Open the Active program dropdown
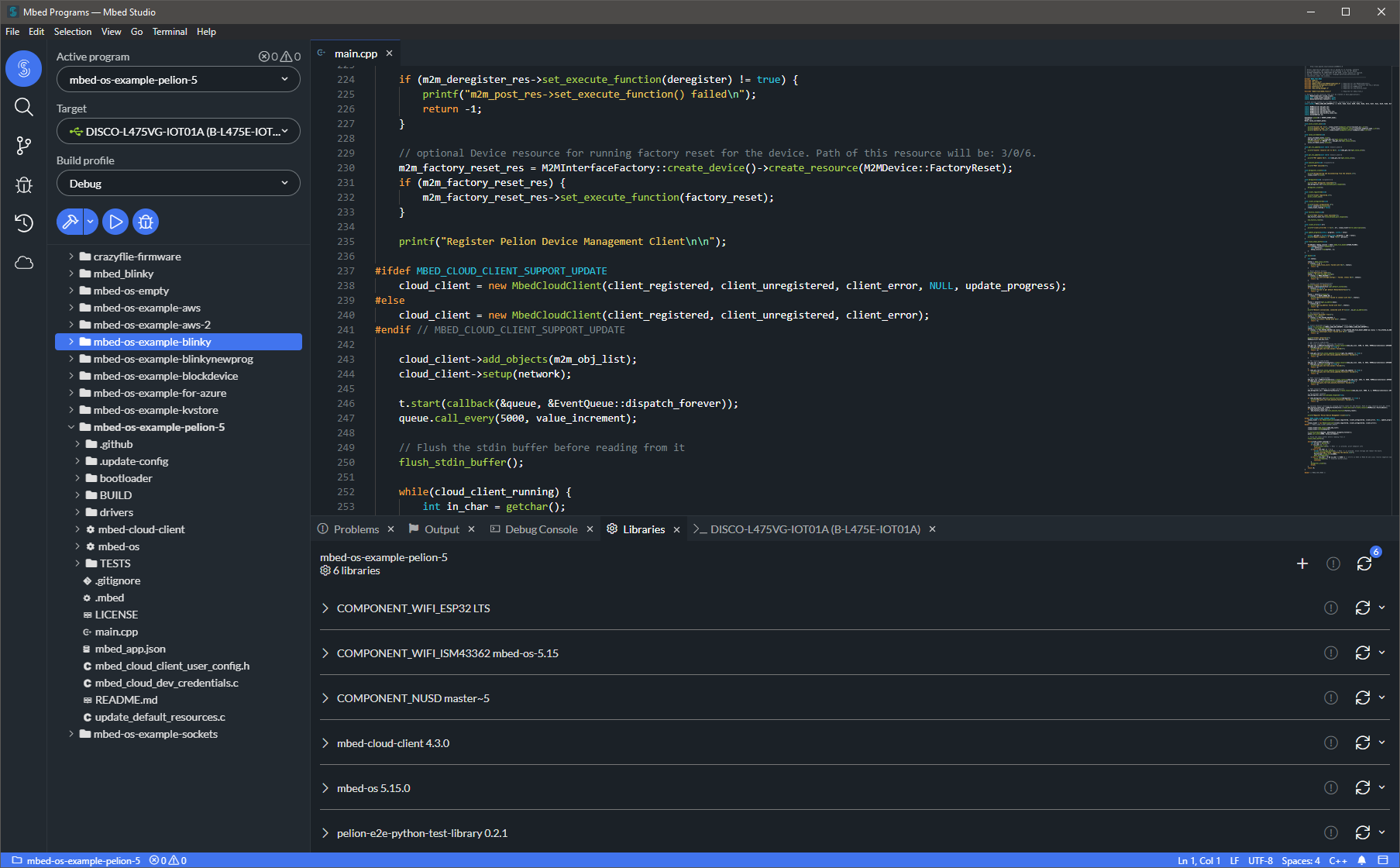This screenshot has width=1400, height=868. [178, 79]
